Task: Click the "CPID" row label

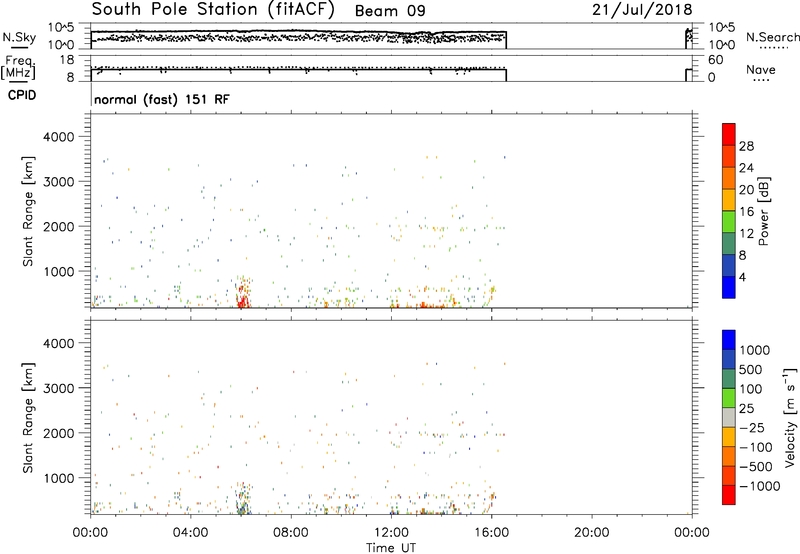Action: click(x=21, y=95)
